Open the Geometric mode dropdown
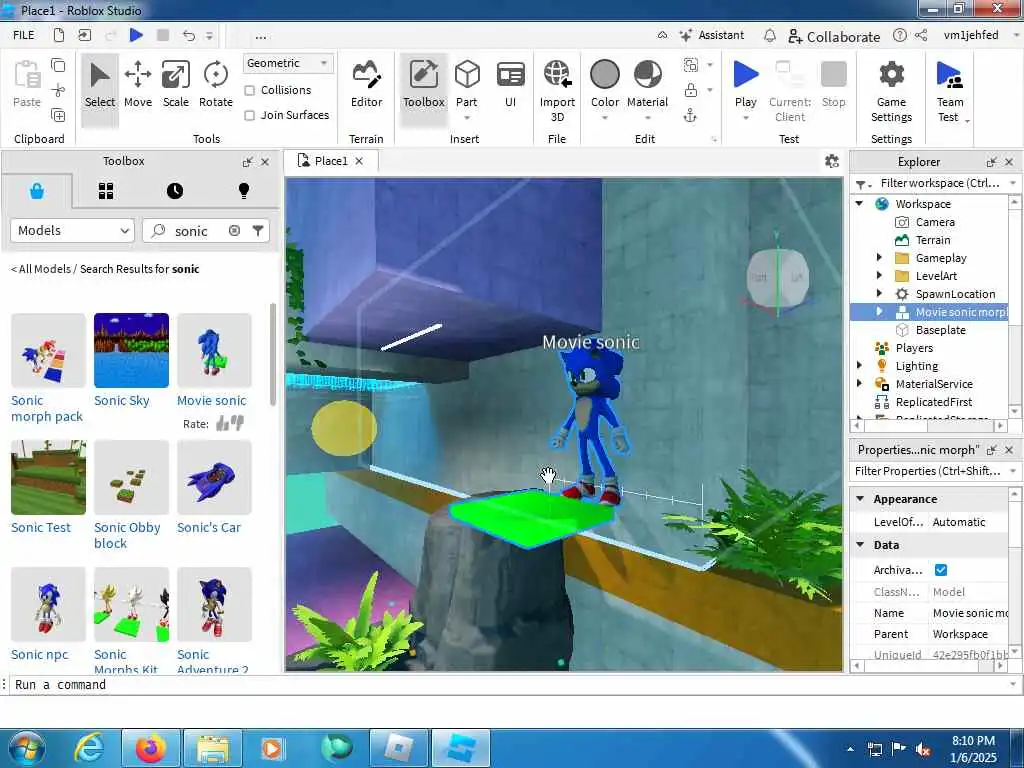Image resolution: width=1024 pixels, height=768 pixels. coord(288,63)
